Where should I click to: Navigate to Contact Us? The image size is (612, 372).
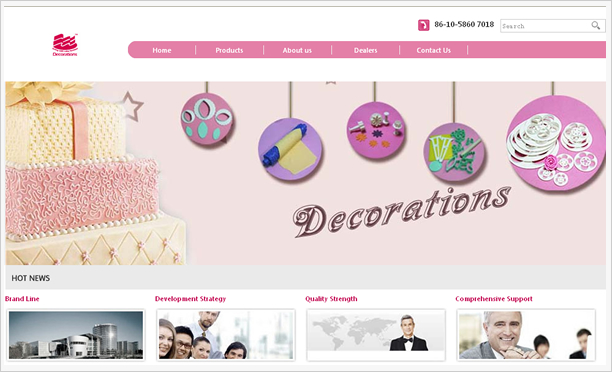click(433, 50)
